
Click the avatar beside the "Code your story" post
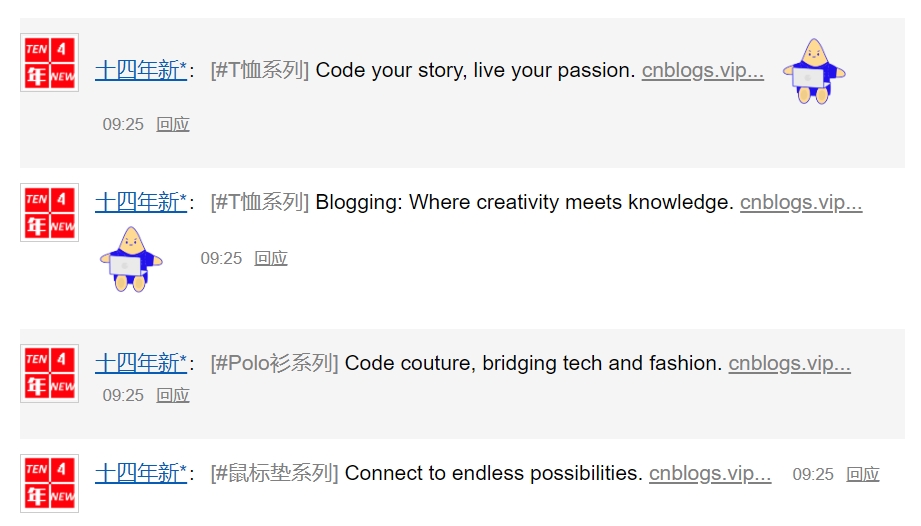[49, 62]
